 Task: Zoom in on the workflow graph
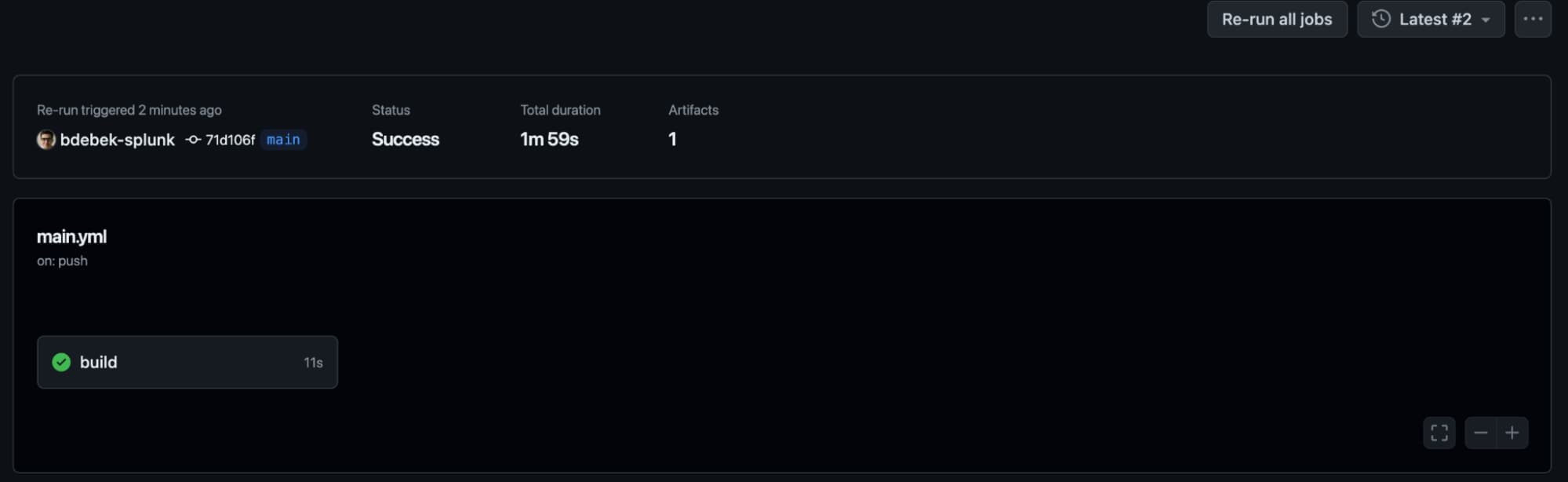[x=1512, y=433]
